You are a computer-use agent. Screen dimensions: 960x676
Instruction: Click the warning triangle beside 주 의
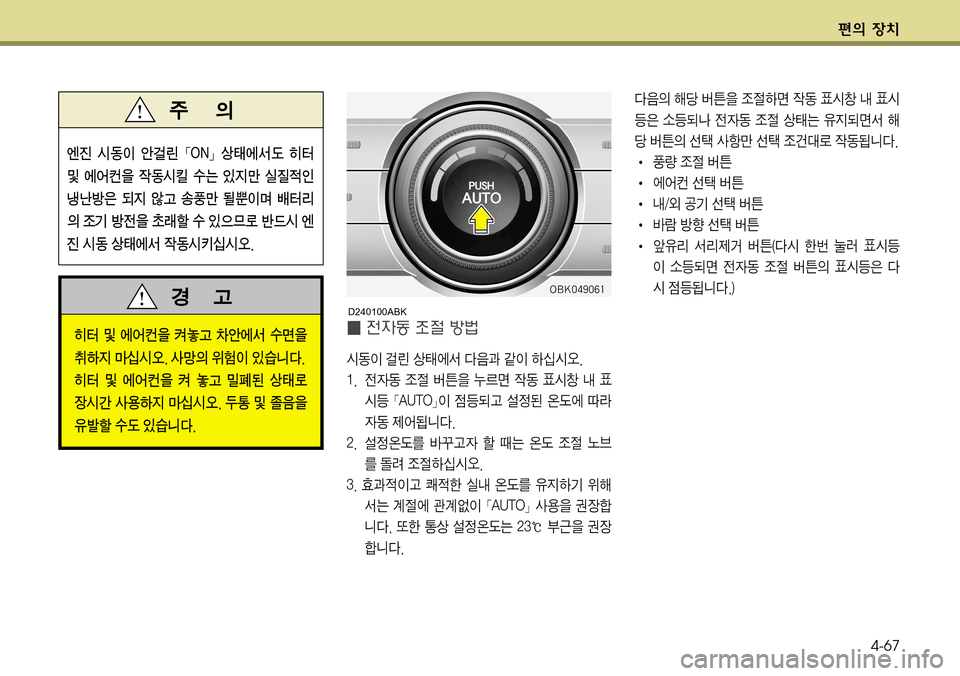pos(140,110)
